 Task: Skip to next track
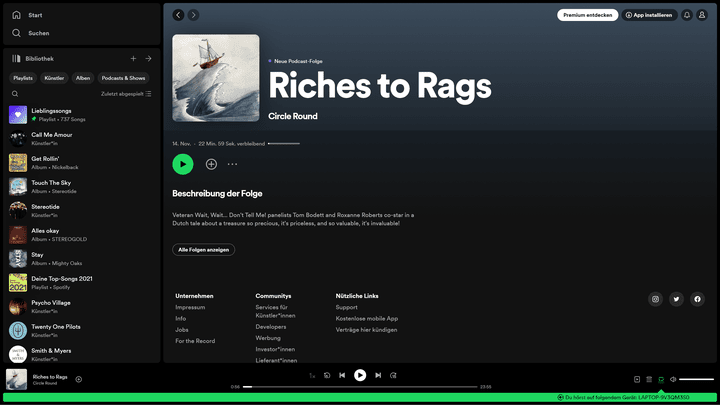tap(378, 375)
